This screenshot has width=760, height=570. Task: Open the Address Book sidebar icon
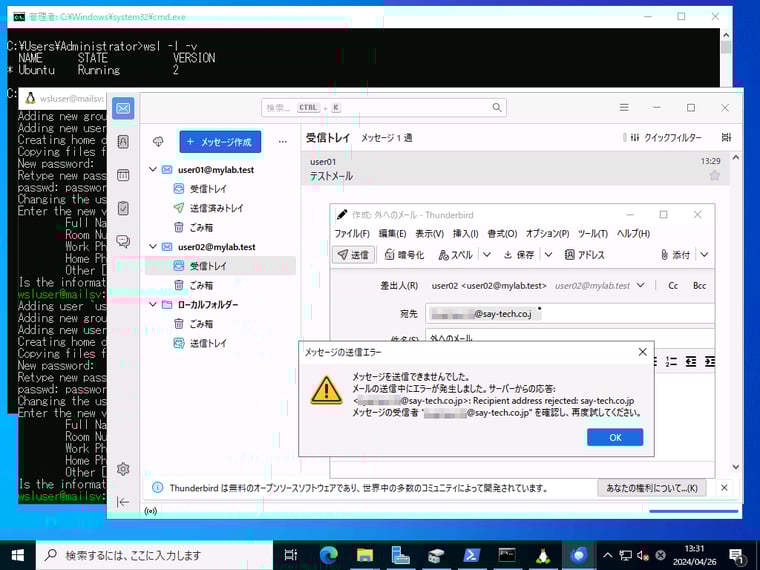[123, 142]
